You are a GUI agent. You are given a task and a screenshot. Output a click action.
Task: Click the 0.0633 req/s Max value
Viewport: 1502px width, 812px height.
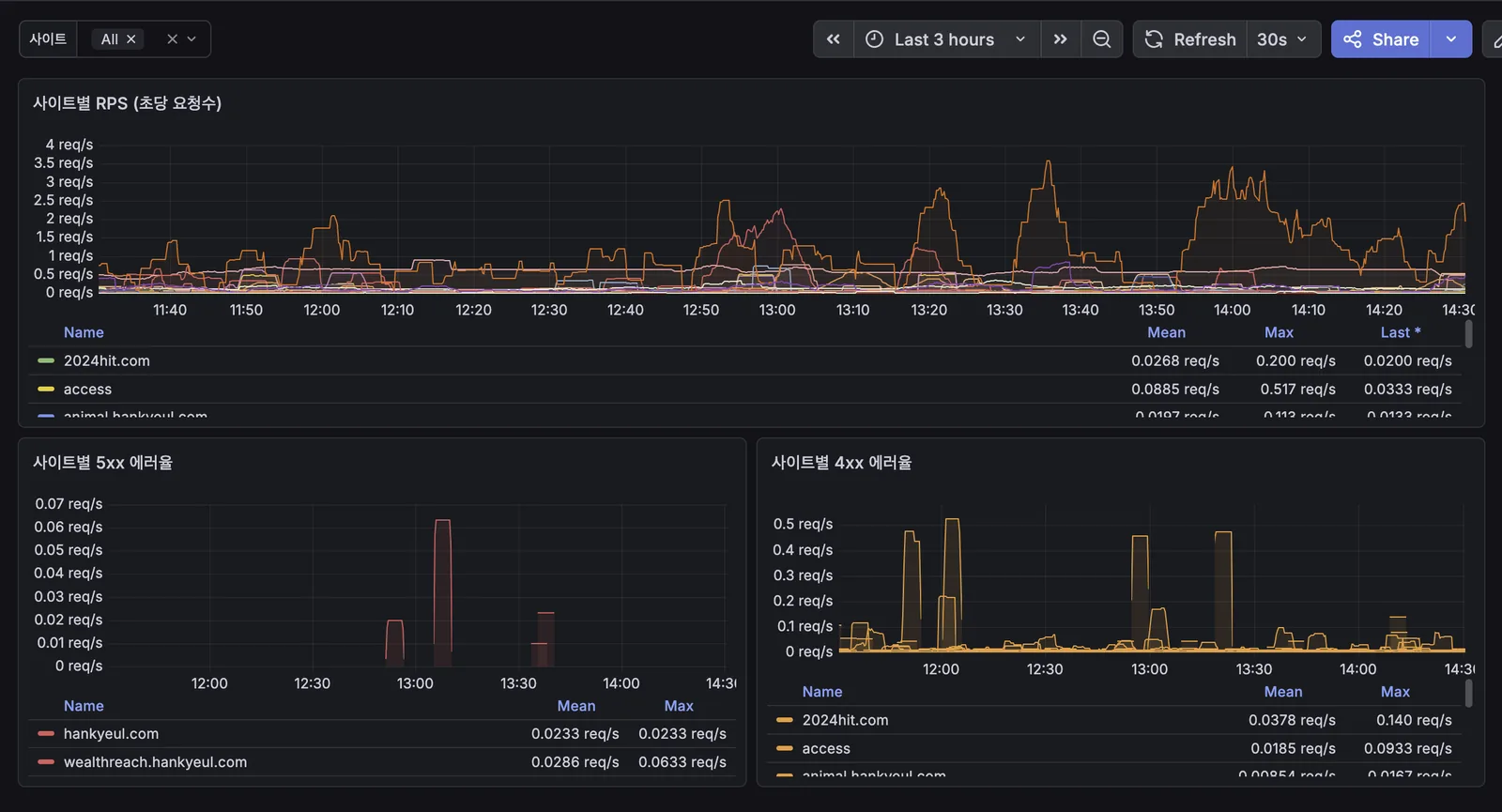(682, 762)
